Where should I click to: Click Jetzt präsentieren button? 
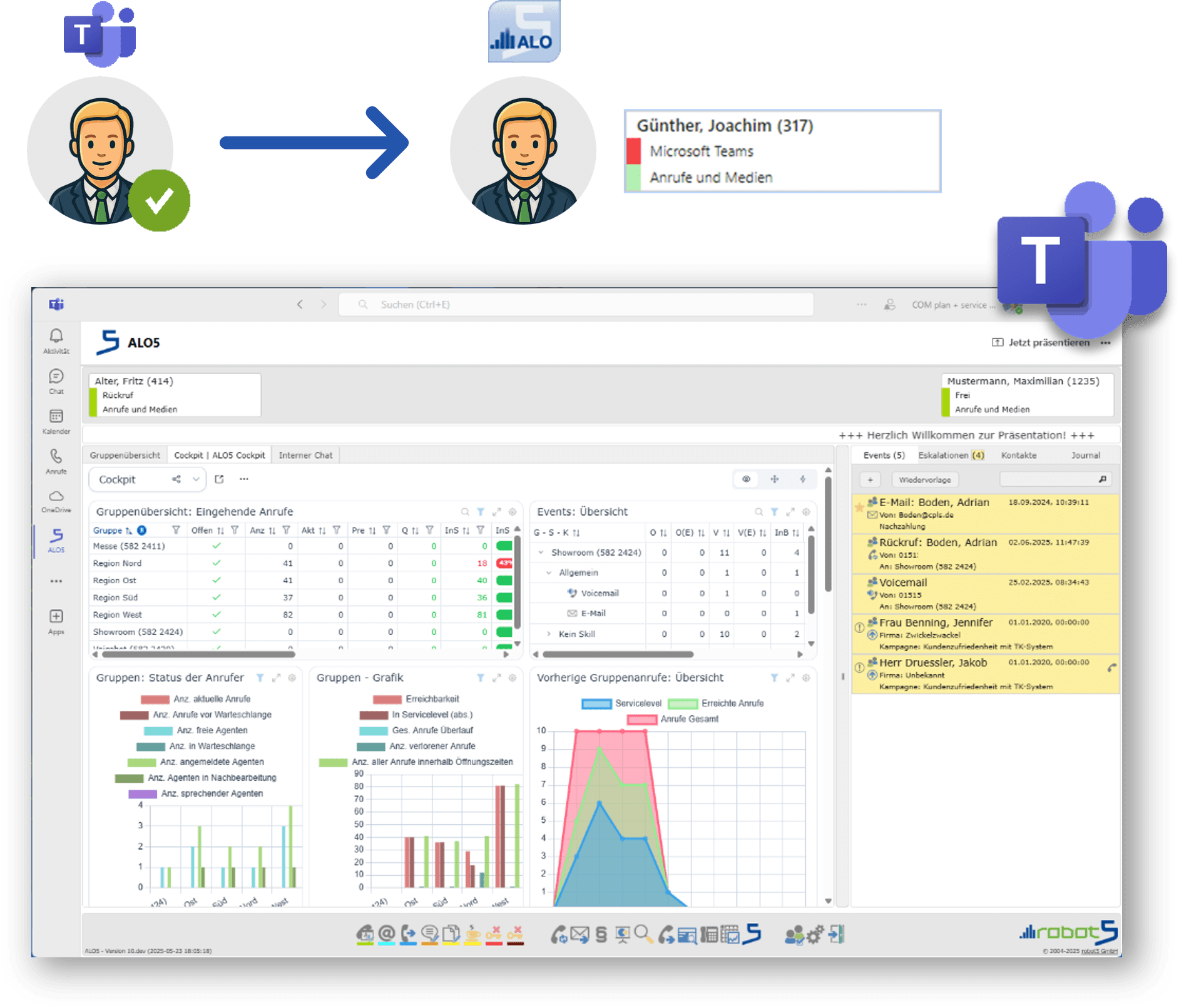[x=1041, y=342]
